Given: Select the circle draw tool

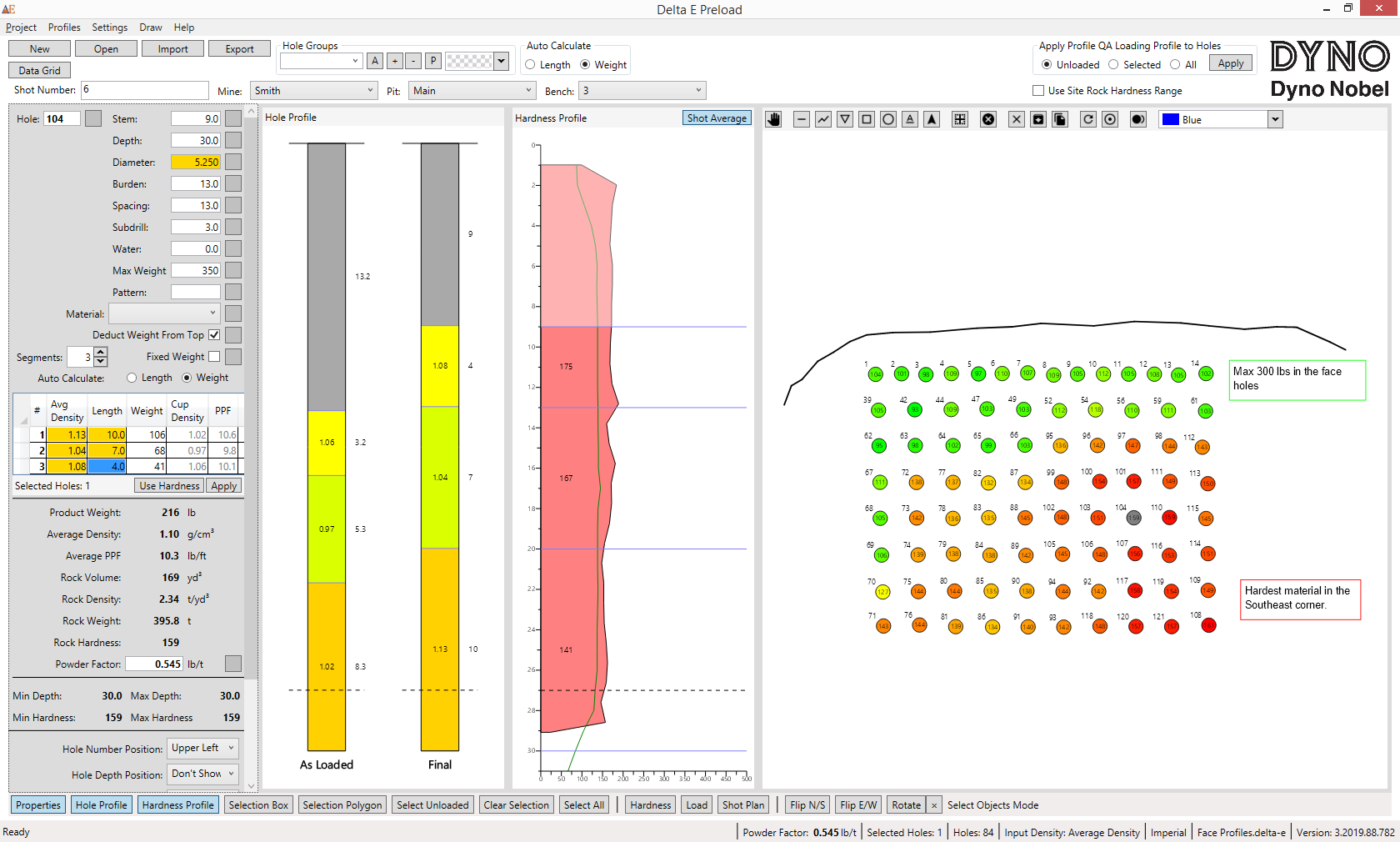Looking at the screenshot, I should tap(888, 119).
